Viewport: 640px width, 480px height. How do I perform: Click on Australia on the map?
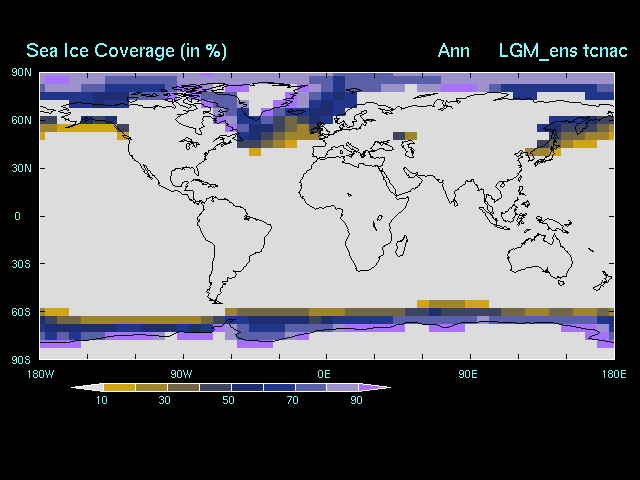click(538, 258)
